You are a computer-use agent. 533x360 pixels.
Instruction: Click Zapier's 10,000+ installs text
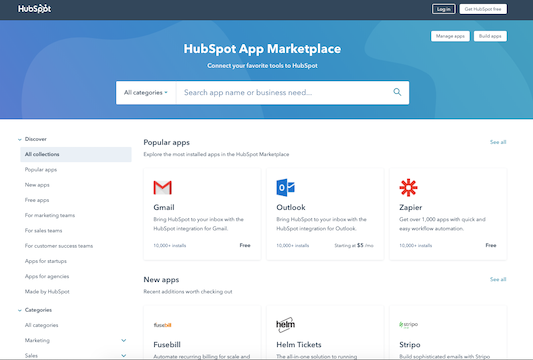[415, 245]
